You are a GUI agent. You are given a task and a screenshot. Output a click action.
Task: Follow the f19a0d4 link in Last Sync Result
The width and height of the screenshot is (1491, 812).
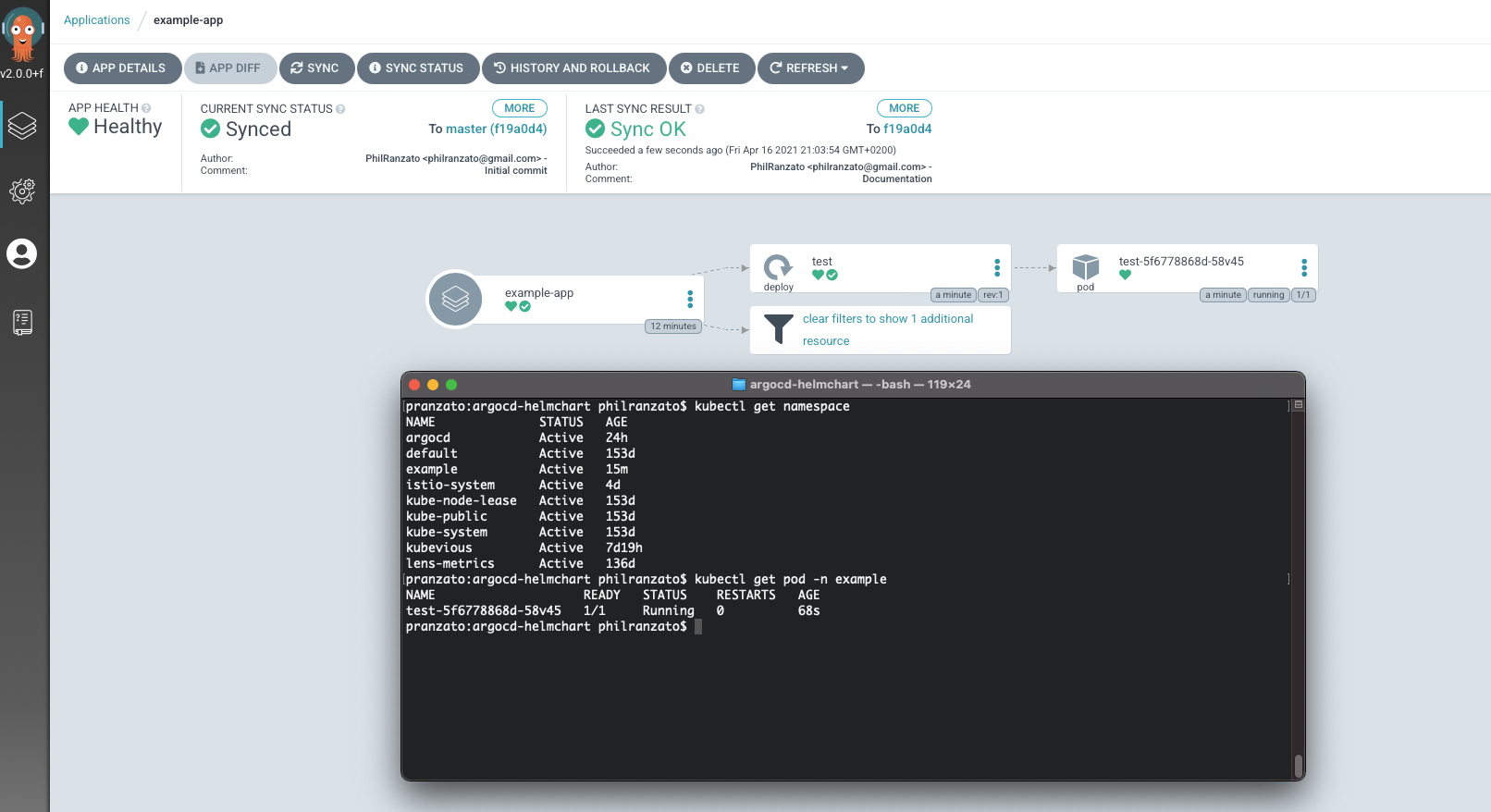point(907,129)
